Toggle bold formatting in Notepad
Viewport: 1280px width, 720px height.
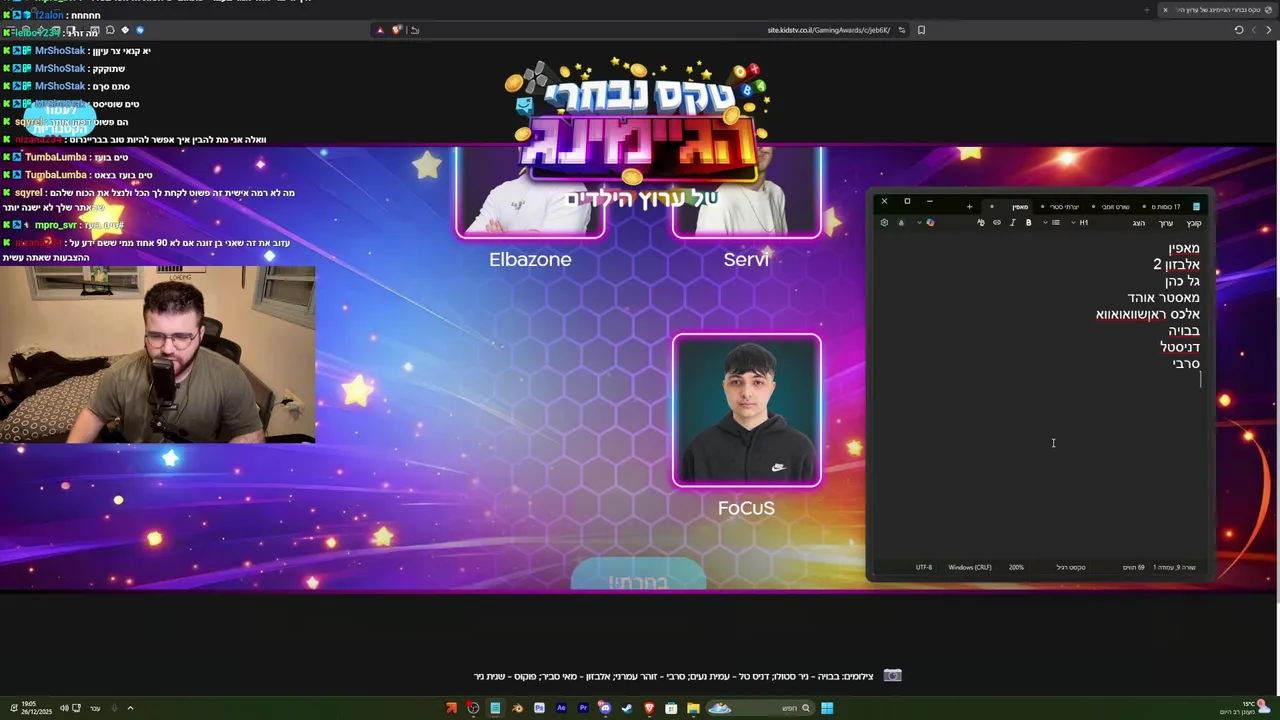coord(1028,222)
